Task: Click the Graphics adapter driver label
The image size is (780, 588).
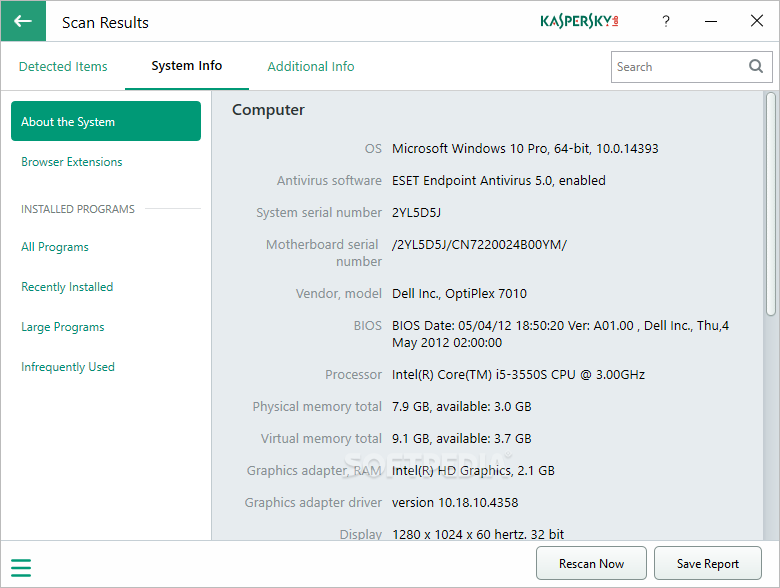Action: tap(313, 502)
